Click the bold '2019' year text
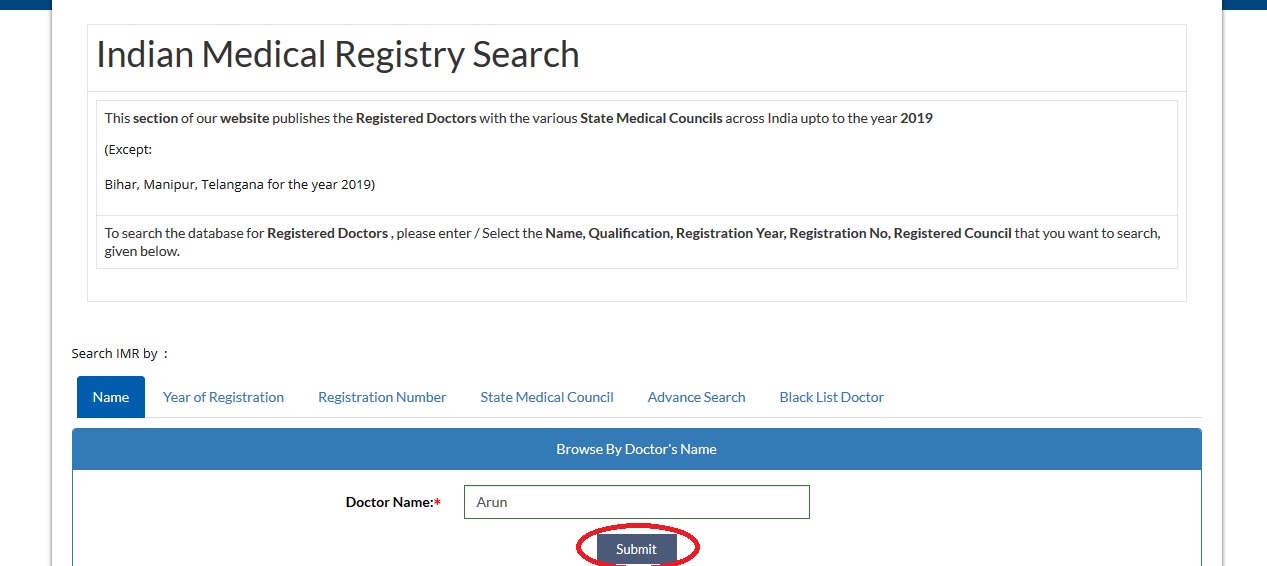Image resolution: width=1267 pixels, height=566 pixels. (916, 118)
